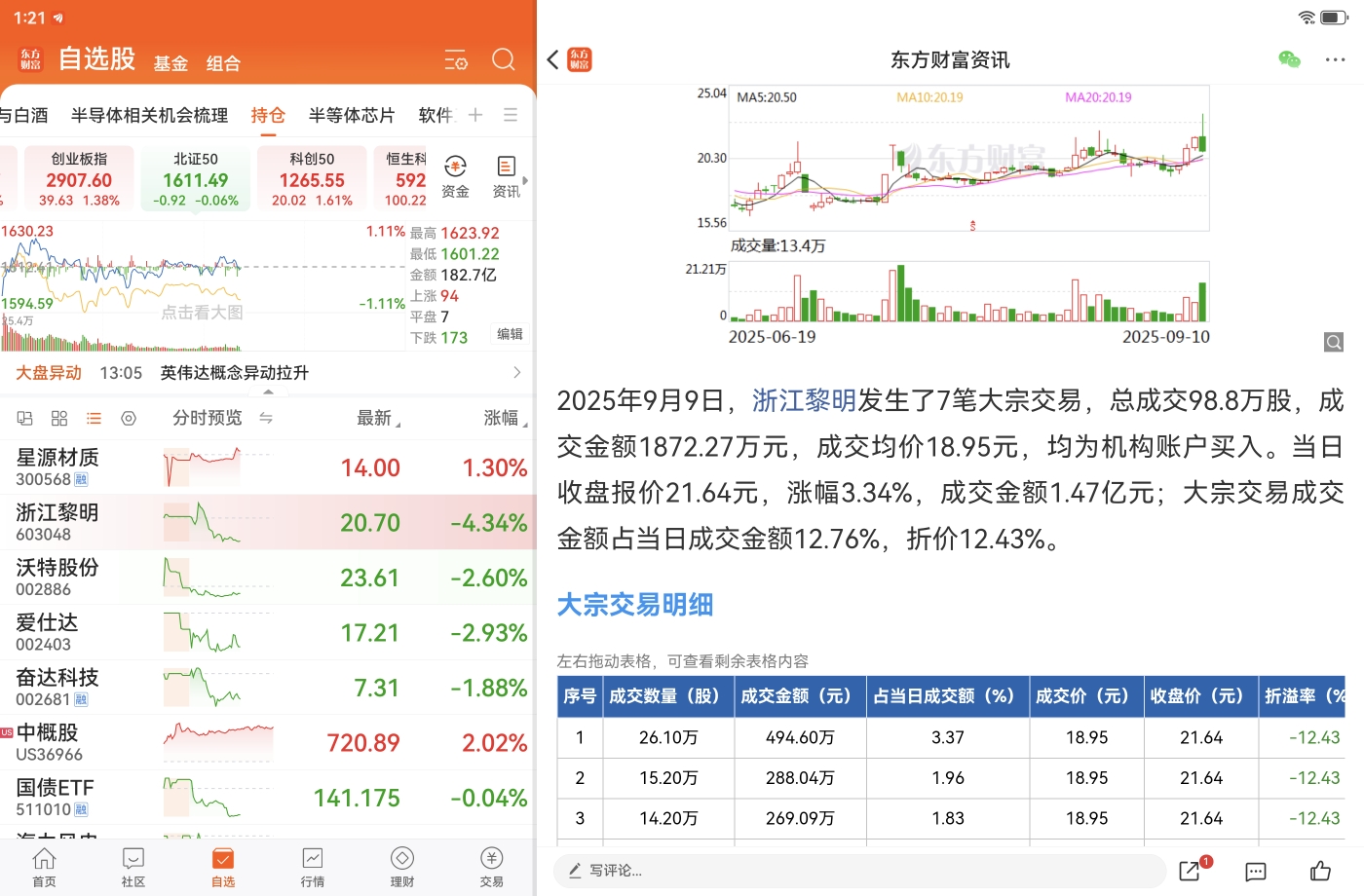The image size is (1364, 896).
Task: Like the article with thumbs-up icon
Action: (x=1320, y=870)
